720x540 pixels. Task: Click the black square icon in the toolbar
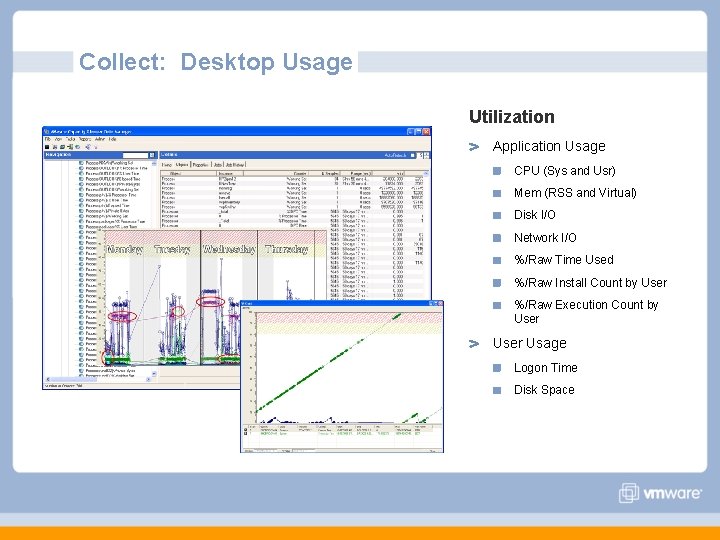coord(47,147)
